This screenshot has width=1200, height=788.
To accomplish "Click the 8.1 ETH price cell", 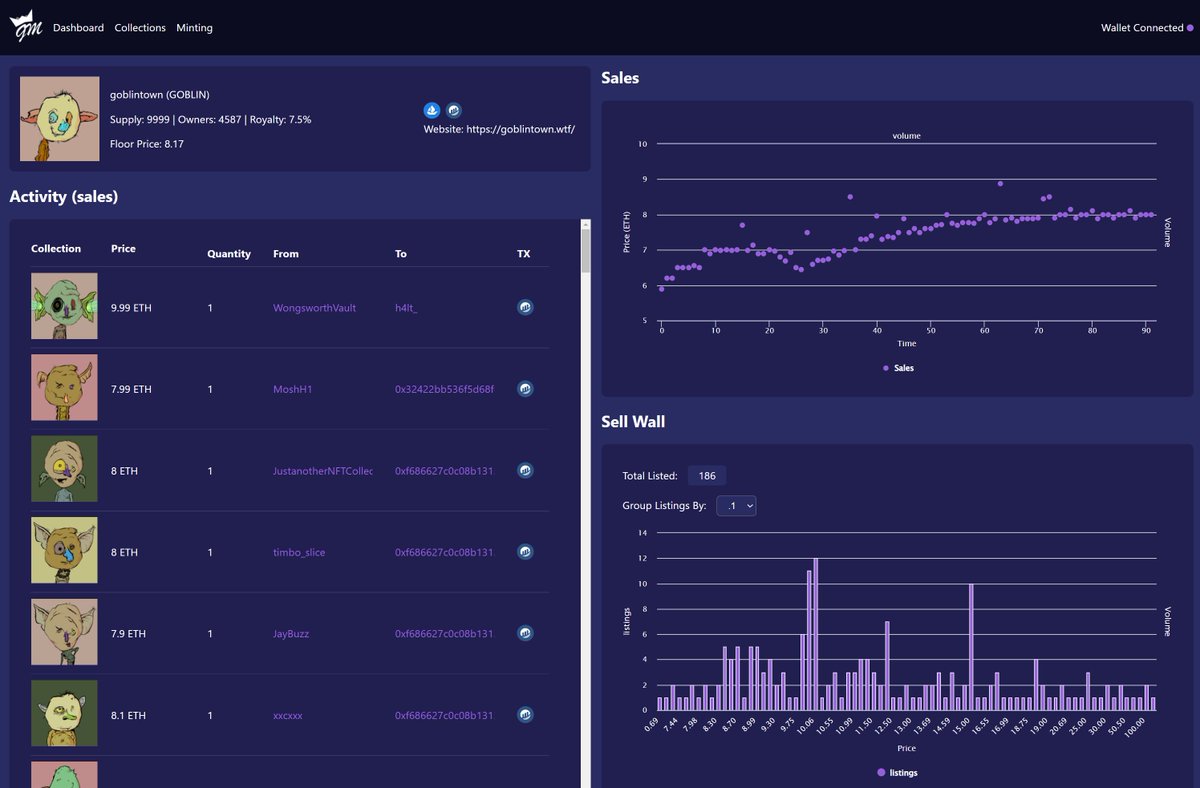I will tap(128, 715).
